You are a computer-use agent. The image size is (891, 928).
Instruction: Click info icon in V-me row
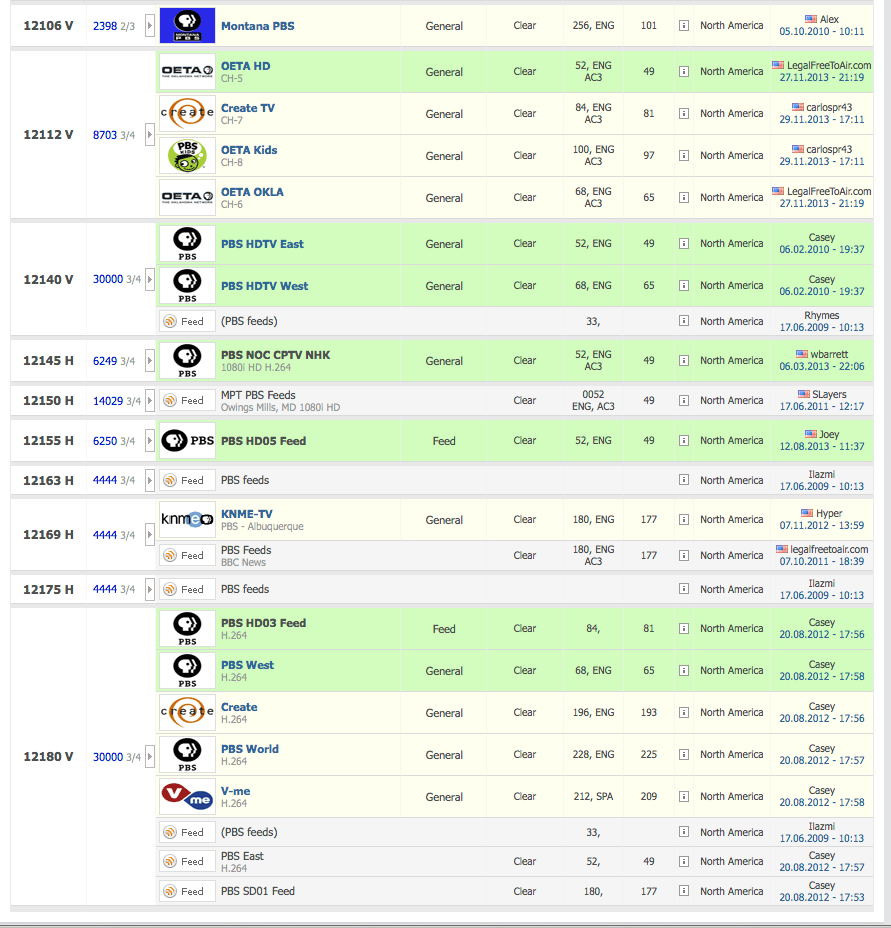(684, 797)
